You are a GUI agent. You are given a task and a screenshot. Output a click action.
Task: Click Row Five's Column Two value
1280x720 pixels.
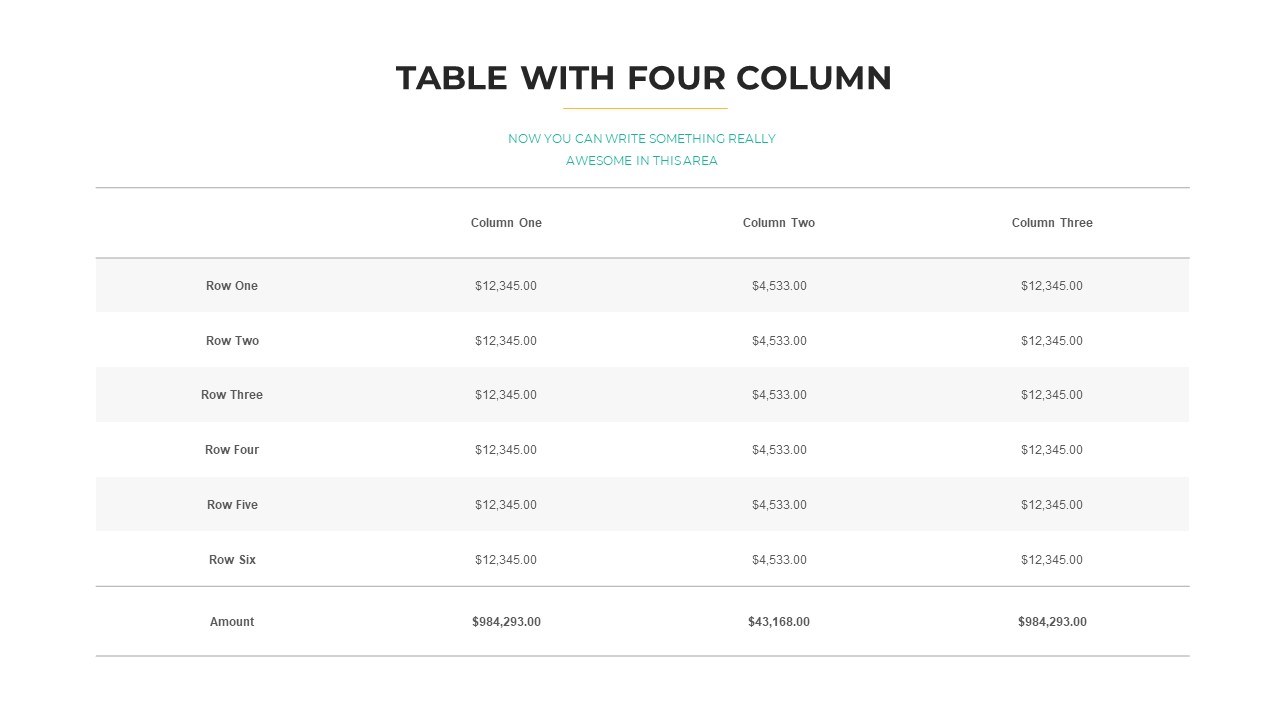click(779, 505)
